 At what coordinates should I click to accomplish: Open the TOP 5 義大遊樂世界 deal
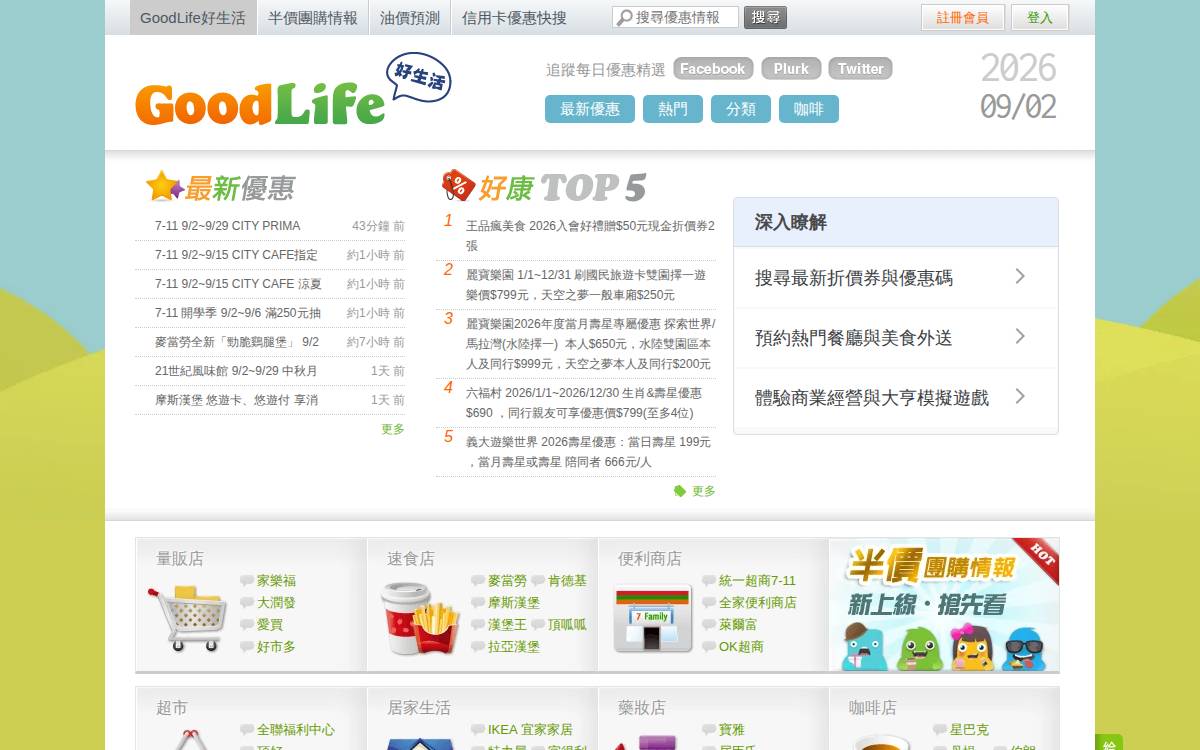pos(588,452)
